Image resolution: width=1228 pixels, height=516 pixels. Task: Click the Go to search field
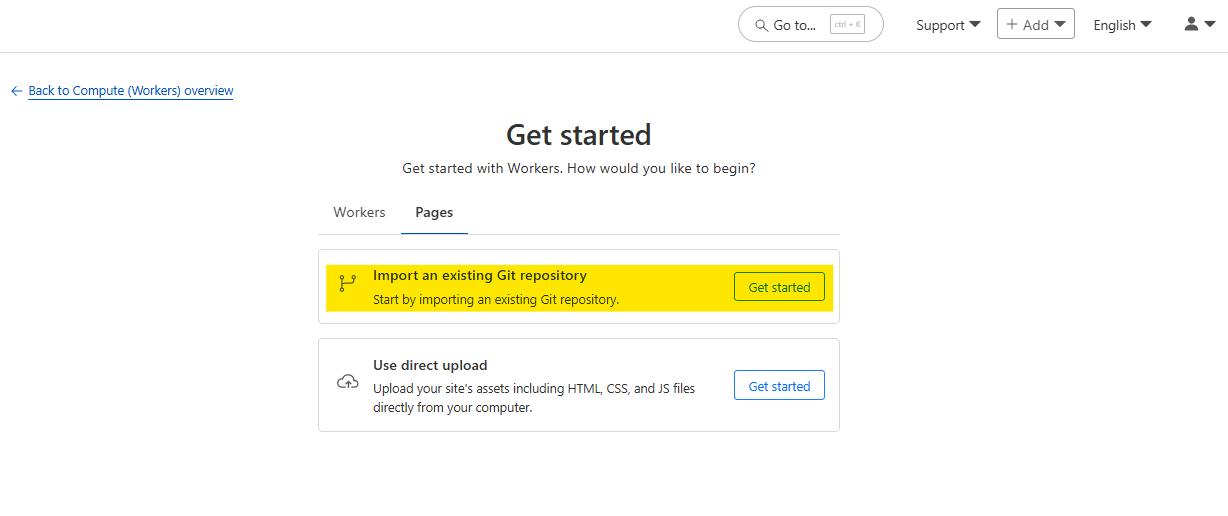coord(795,25)
